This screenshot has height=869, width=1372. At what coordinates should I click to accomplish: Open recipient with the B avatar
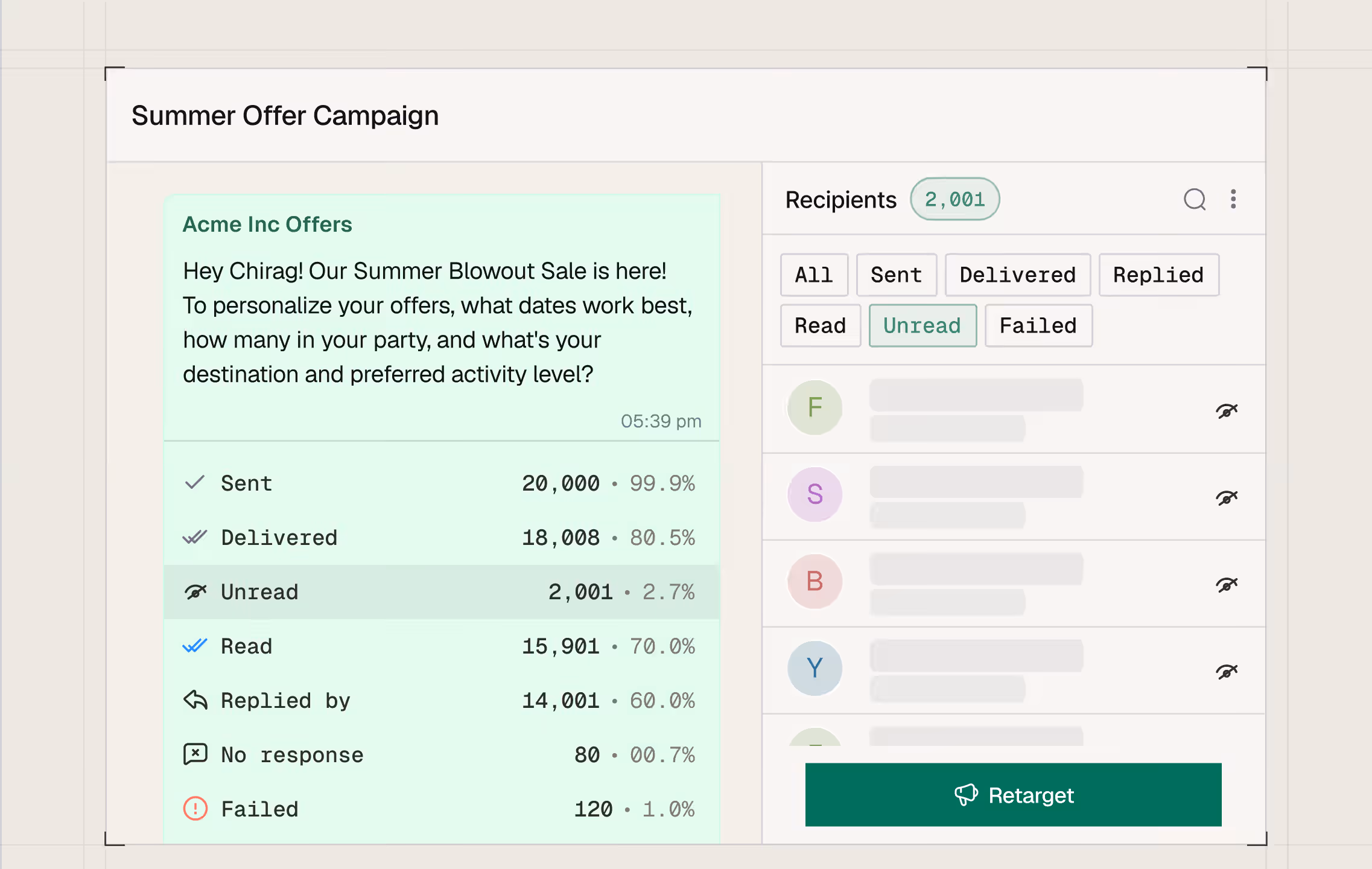click(x=815, y=581)
